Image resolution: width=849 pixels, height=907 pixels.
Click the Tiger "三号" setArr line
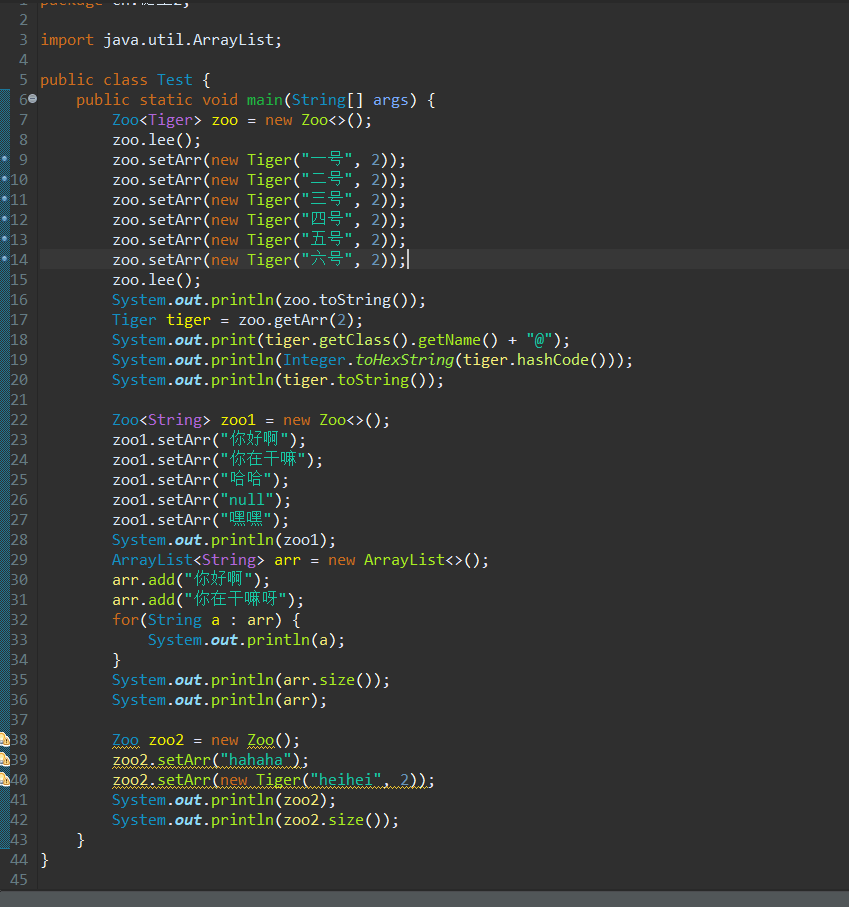(259, 200)
